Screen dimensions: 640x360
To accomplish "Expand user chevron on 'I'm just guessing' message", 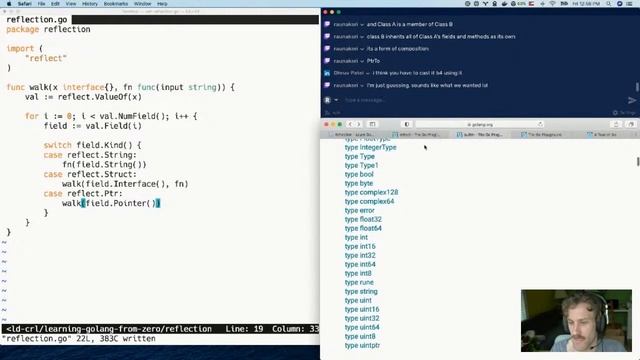I will (362, 86).
